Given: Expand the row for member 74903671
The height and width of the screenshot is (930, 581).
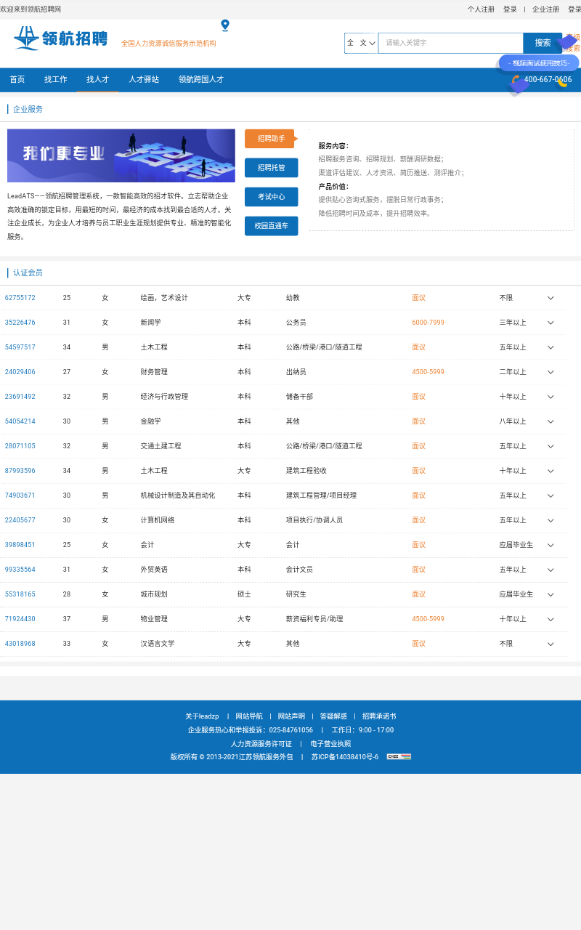Looking at the screenshot, I should (x=551, y=496).
